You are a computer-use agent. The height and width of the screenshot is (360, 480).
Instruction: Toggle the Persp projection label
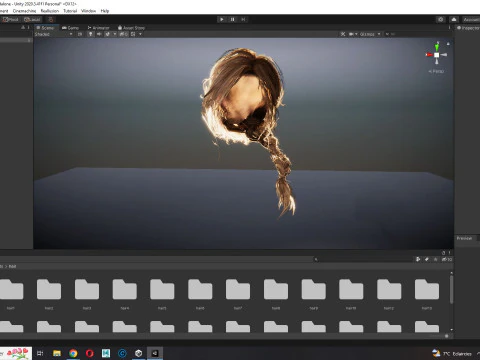(436, 71)
